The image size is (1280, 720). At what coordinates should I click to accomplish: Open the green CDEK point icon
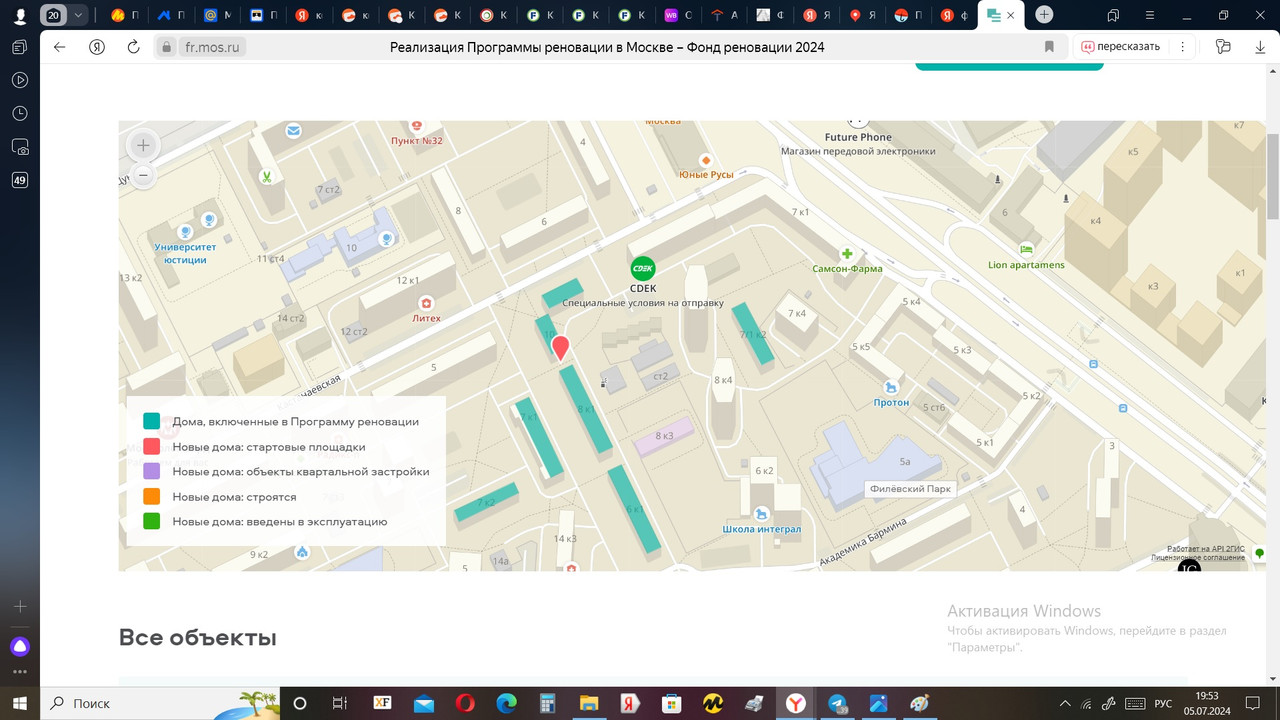tap(643, 269)
